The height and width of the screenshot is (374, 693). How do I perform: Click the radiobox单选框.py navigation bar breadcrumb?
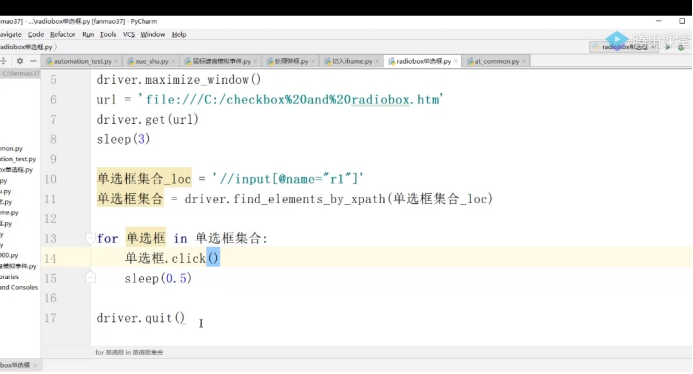point(26,47)
